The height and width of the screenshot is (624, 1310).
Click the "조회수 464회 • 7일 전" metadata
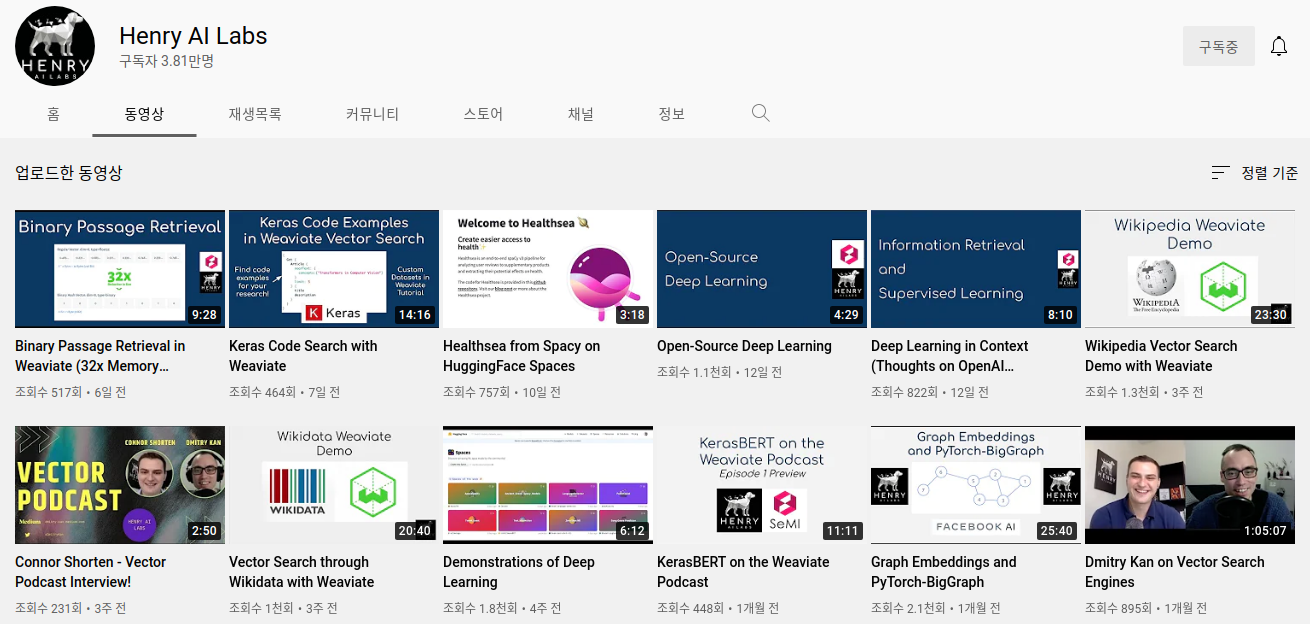point(285,392)
